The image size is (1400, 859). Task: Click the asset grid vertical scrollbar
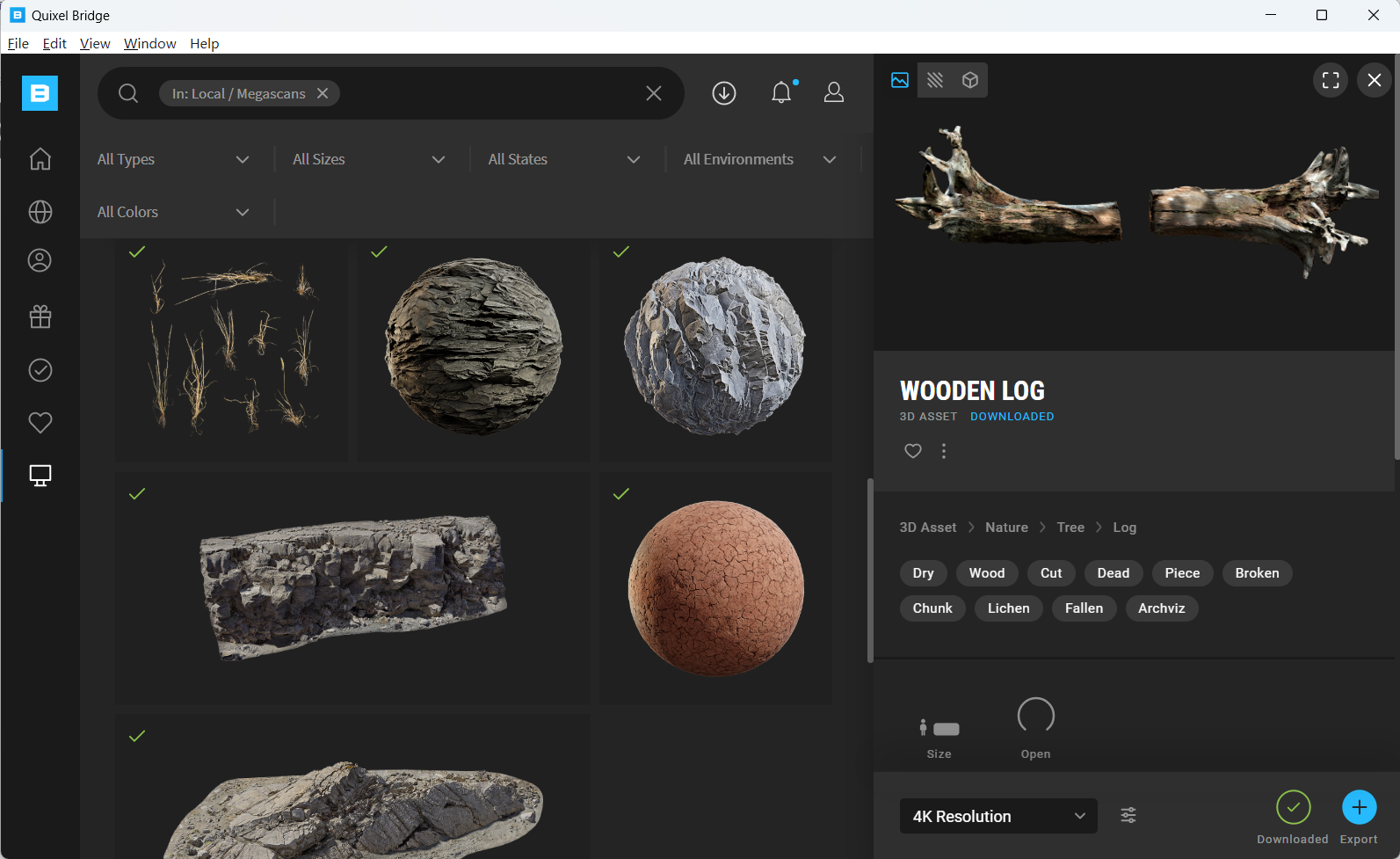[x=870, y=571]
